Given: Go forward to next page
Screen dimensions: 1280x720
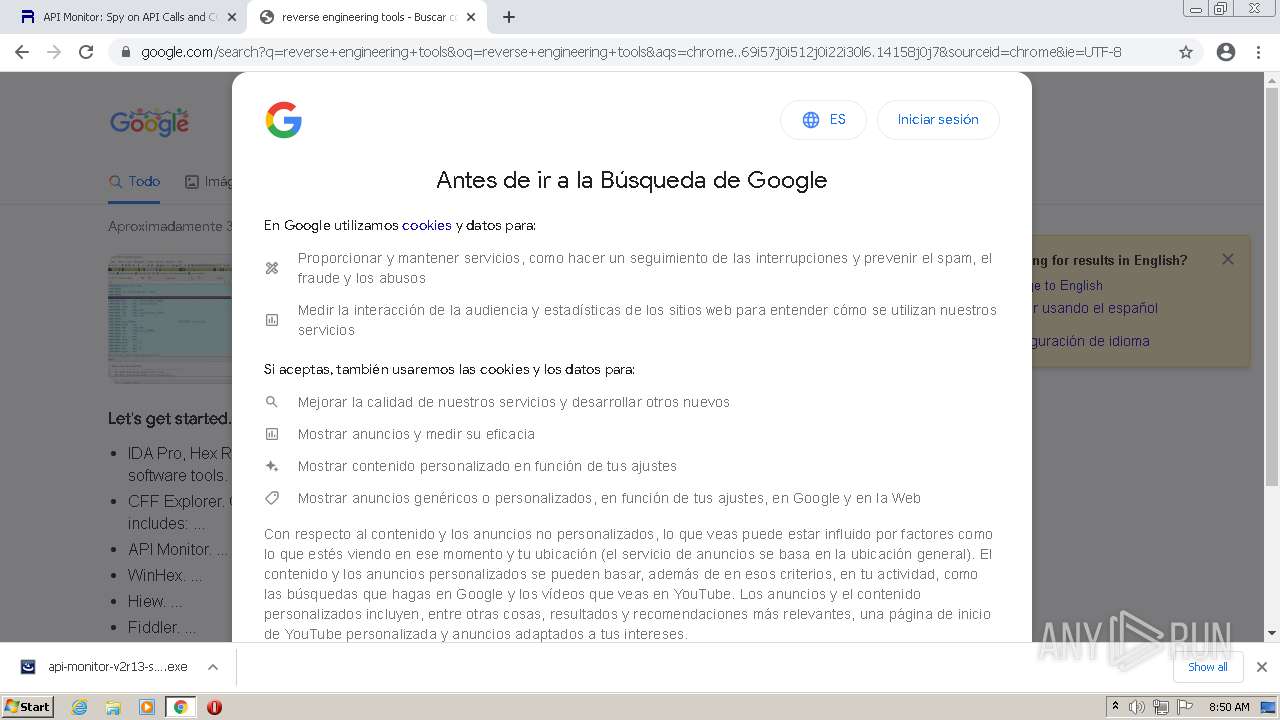Looking at the screenshot, I should [54, 52].
